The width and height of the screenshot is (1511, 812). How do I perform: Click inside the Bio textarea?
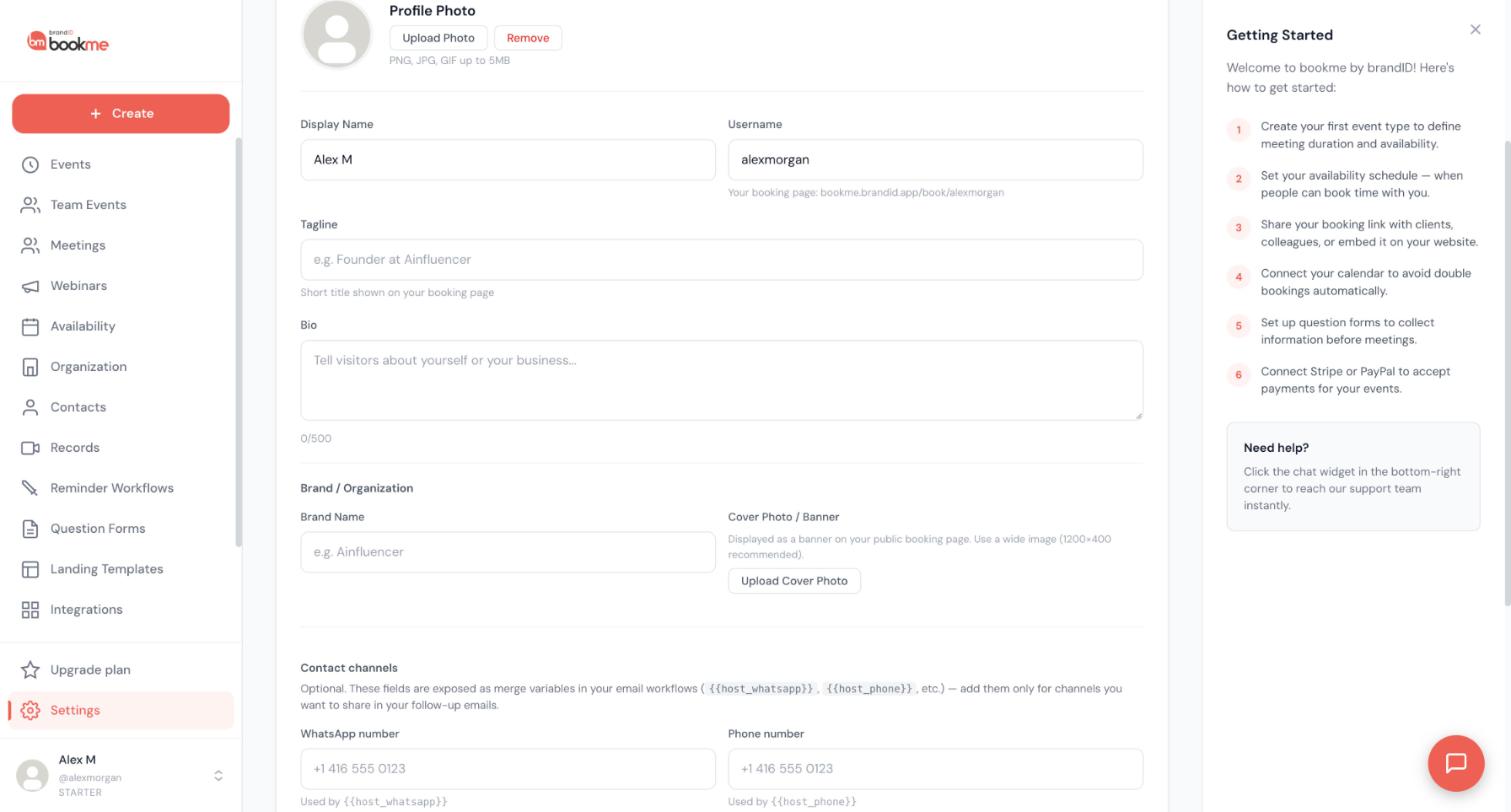[721, 380]
